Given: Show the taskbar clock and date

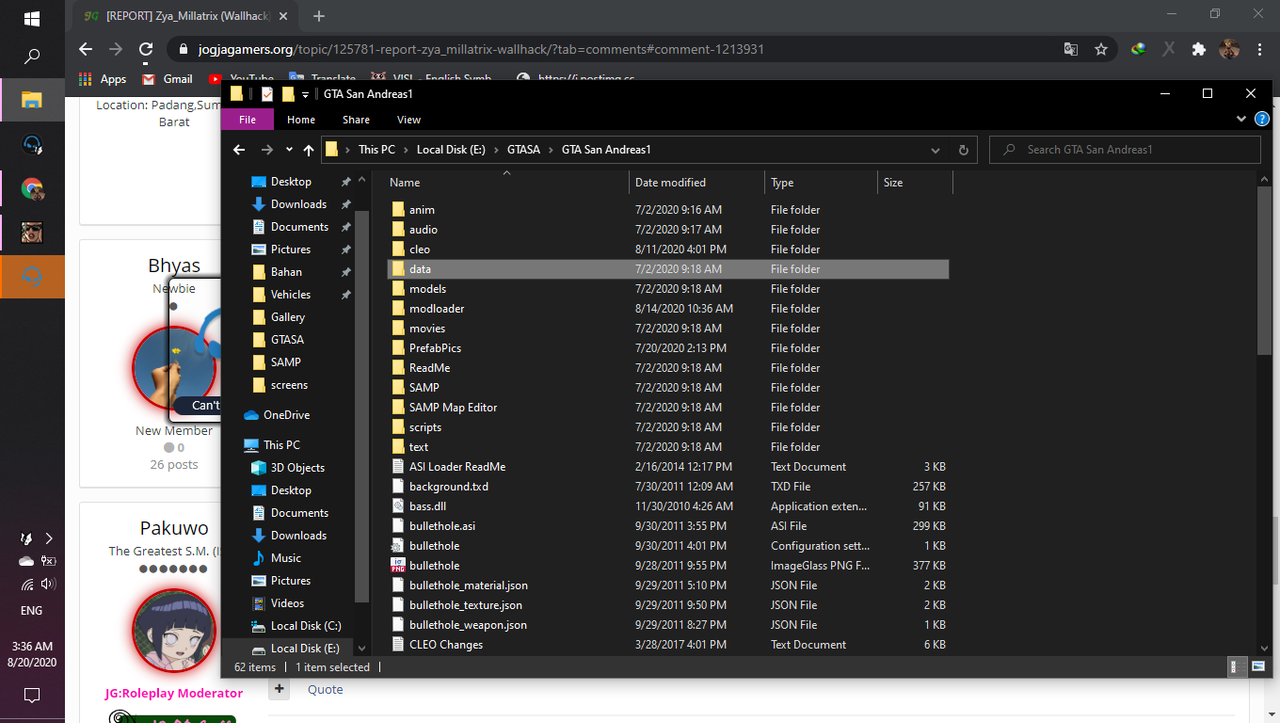Looking at the screenshot, I should tap(32, 654).
